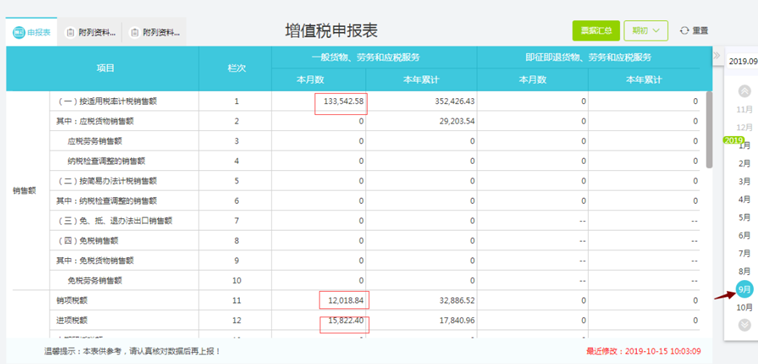Click the 增值税申报表 title
Viewport: 758px width, 364px height.
[332, 30]
